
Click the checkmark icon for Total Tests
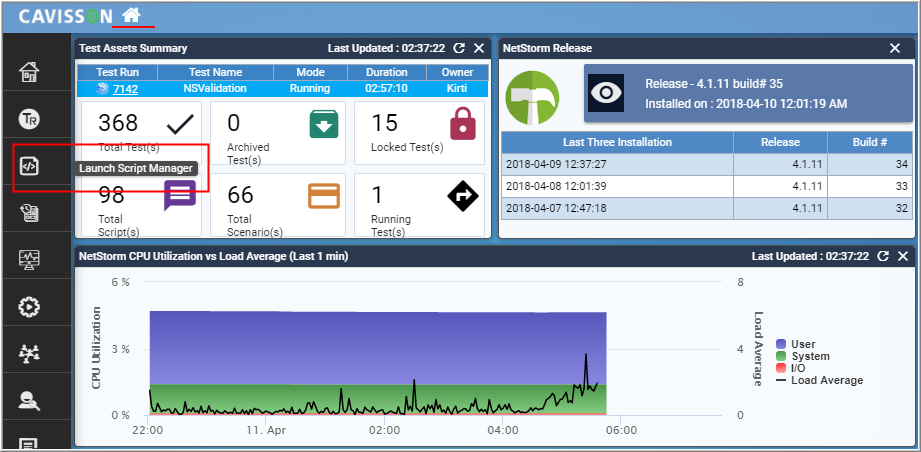click(x=180, y=124)
